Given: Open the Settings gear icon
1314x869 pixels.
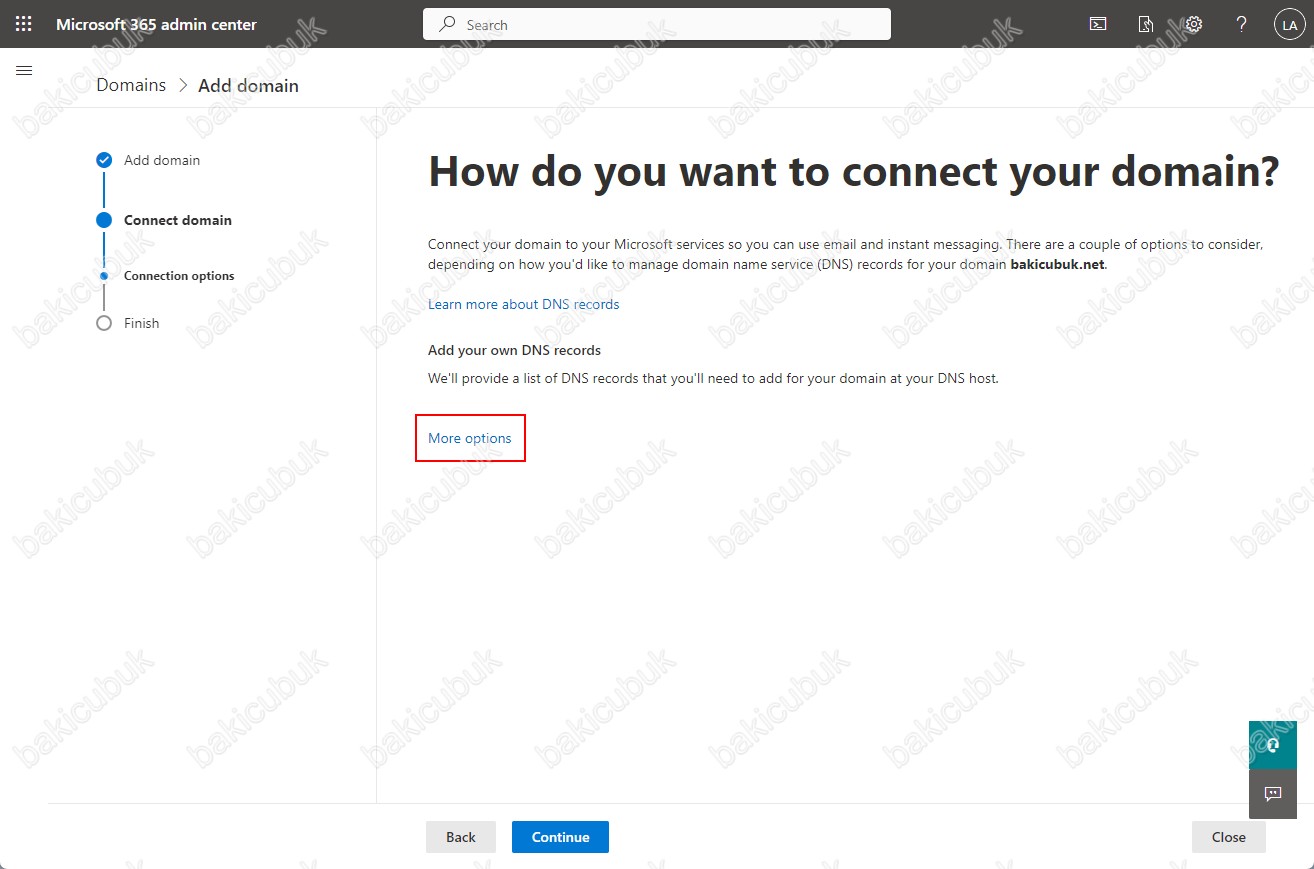Looking at the screenshot, I should click(x=1193, y=24).
